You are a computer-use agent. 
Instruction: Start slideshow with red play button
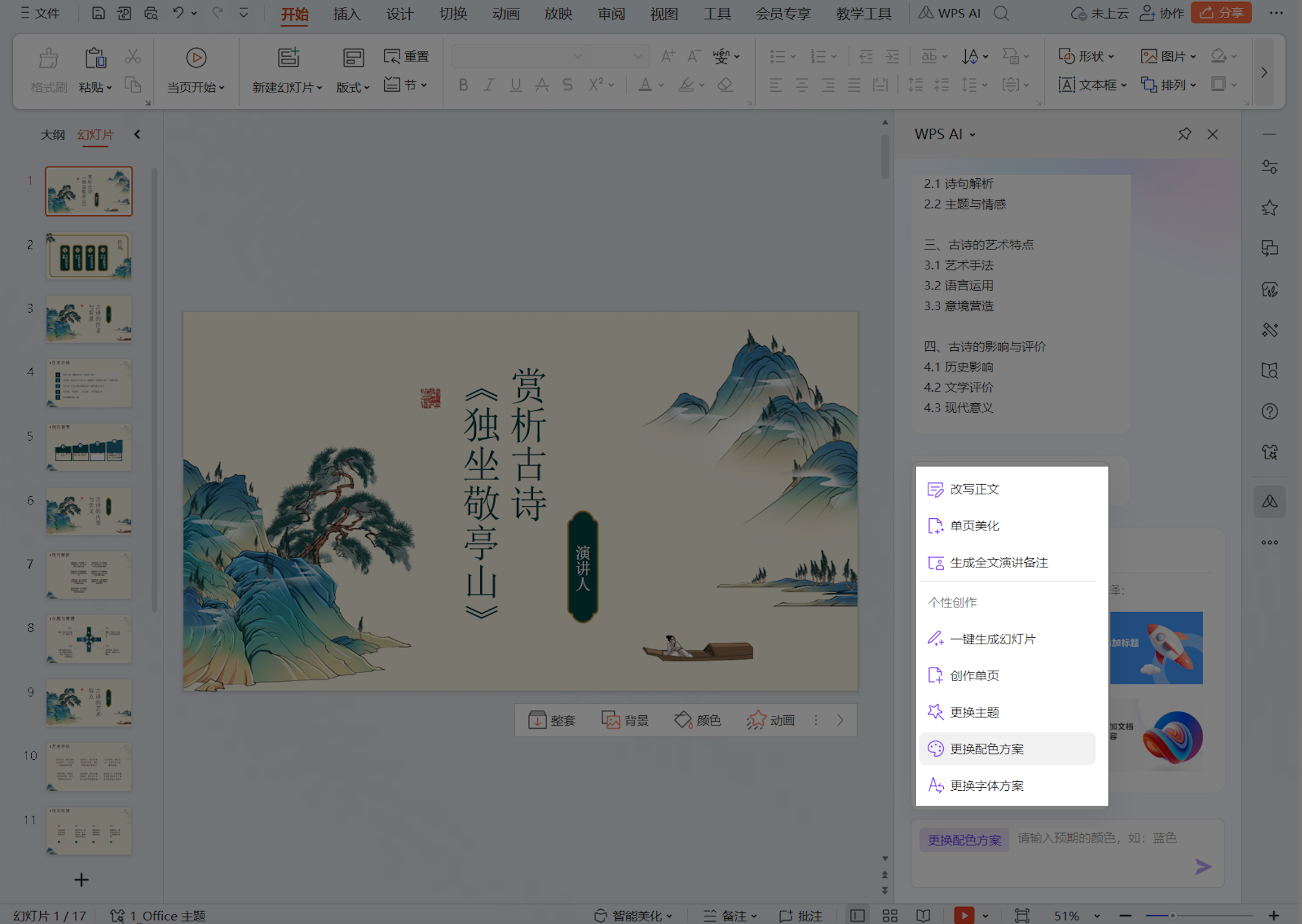[963, 915]
